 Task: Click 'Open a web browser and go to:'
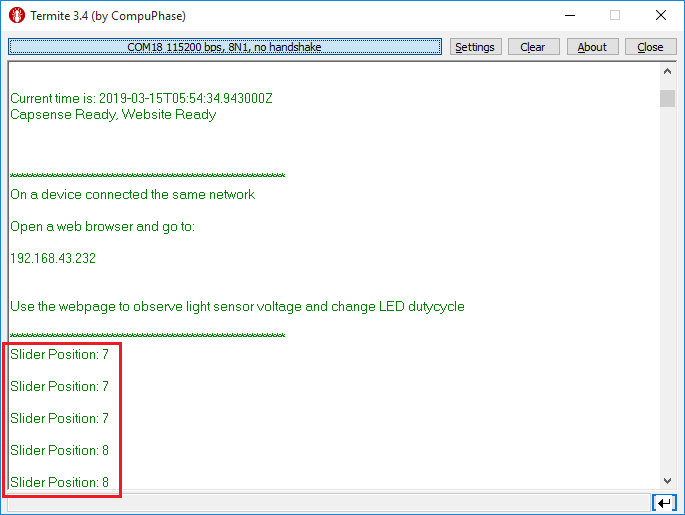coord(102,227)
